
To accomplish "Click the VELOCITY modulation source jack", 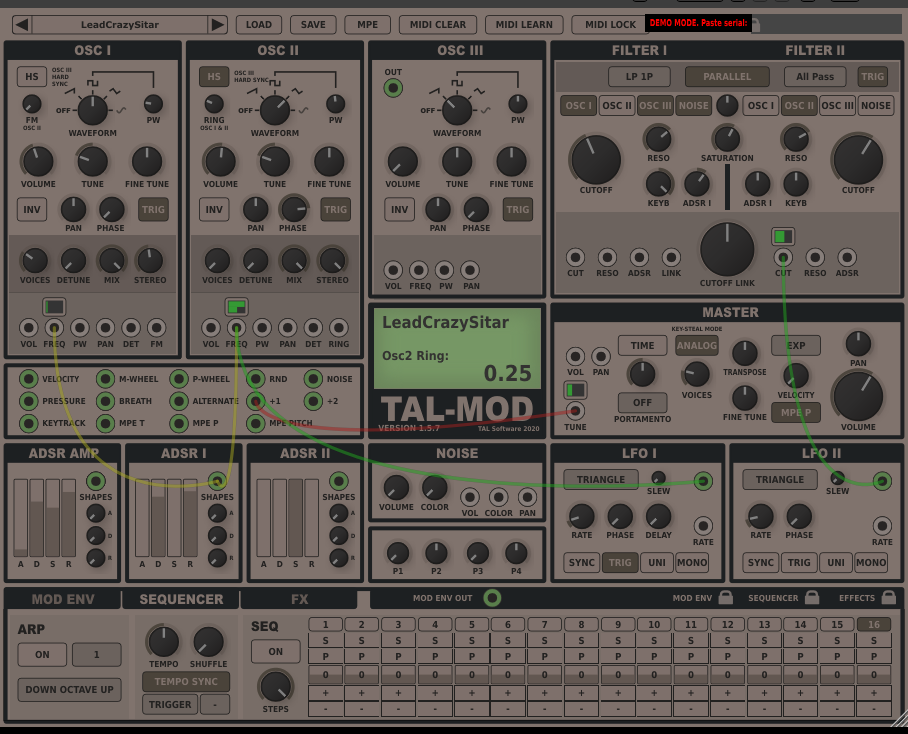I will click(29, 379).
